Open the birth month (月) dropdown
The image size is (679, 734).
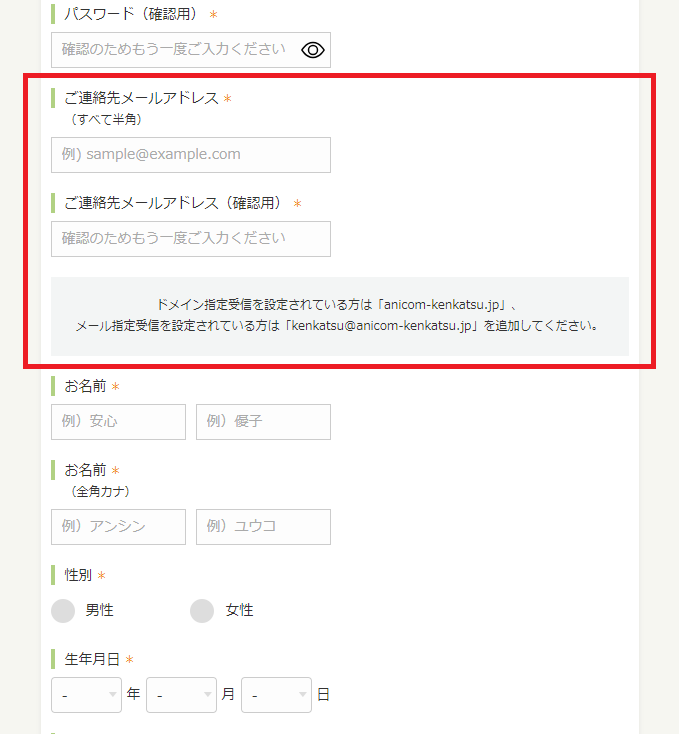[x=182, y=695]
